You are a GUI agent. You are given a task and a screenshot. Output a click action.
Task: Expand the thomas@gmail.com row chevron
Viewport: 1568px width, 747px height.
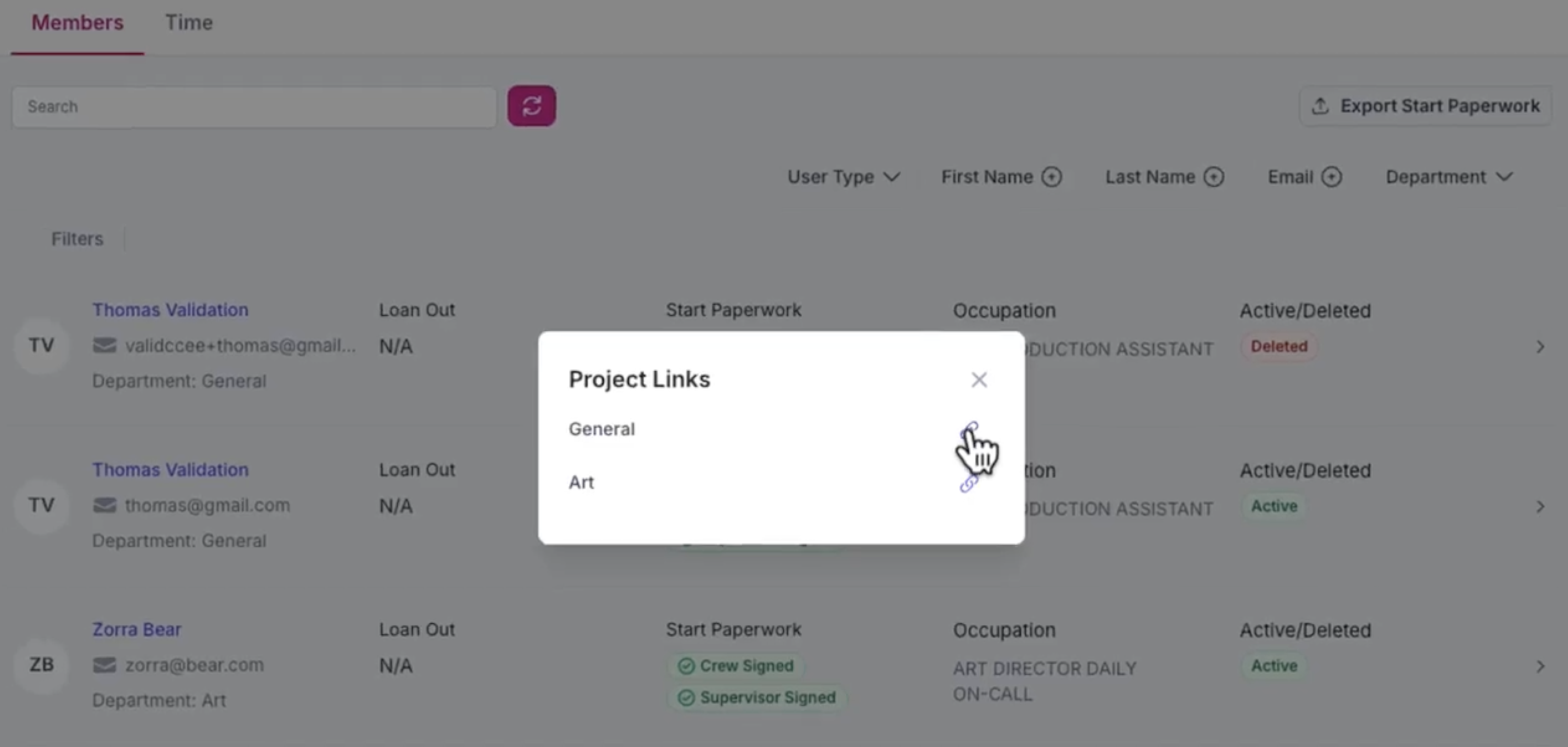[x=1540, y=506]
